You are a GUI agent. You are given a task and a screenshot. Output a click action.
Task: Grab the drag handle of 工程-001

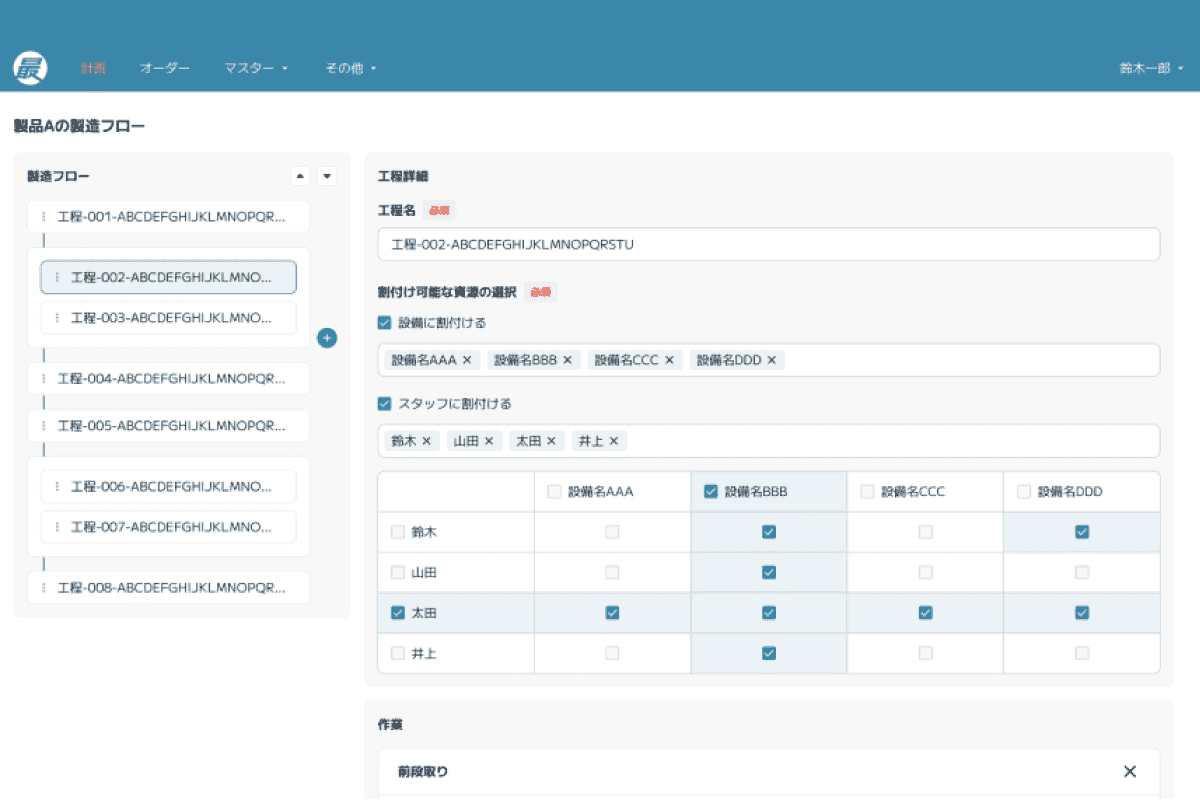[x=43, y=216]
